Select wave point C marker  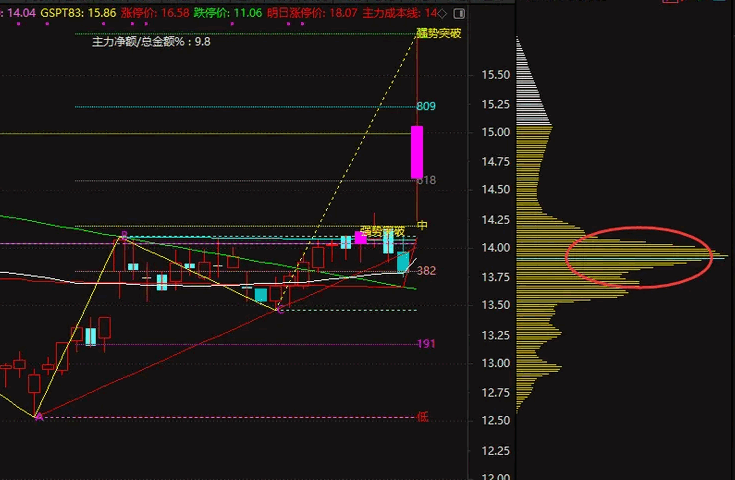pyautogui.click(x=280, y=310)
